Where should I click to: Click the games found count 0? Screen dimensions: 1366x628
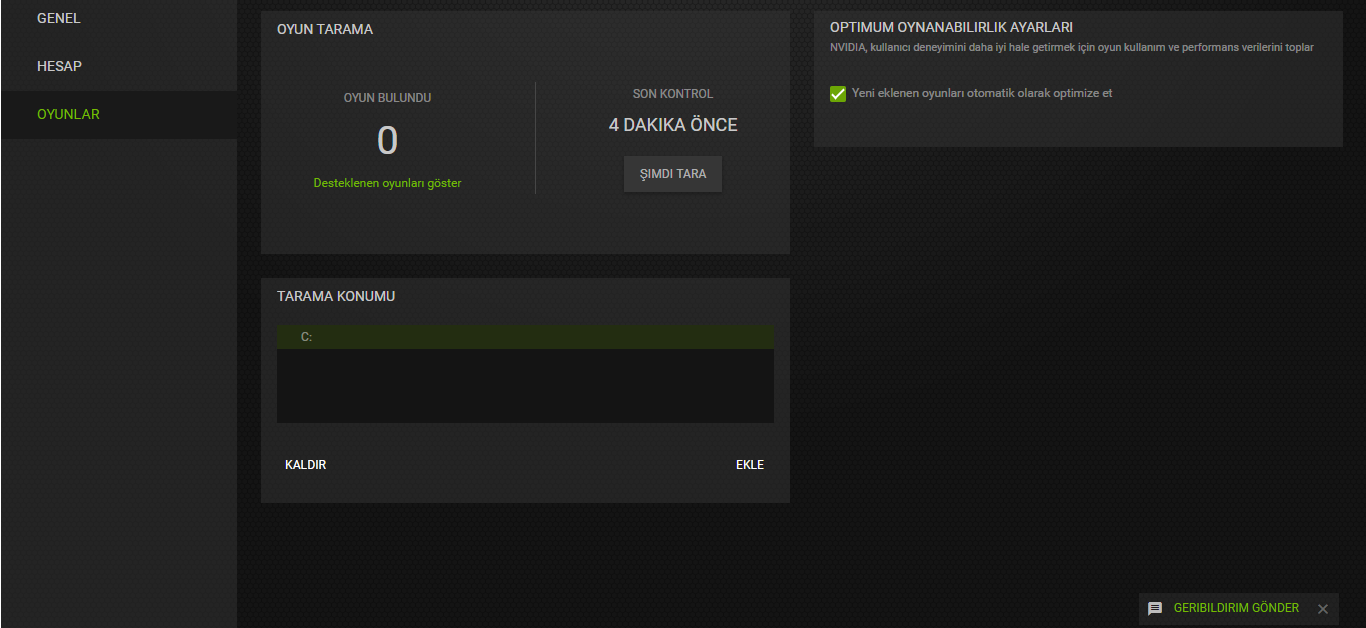387,141
